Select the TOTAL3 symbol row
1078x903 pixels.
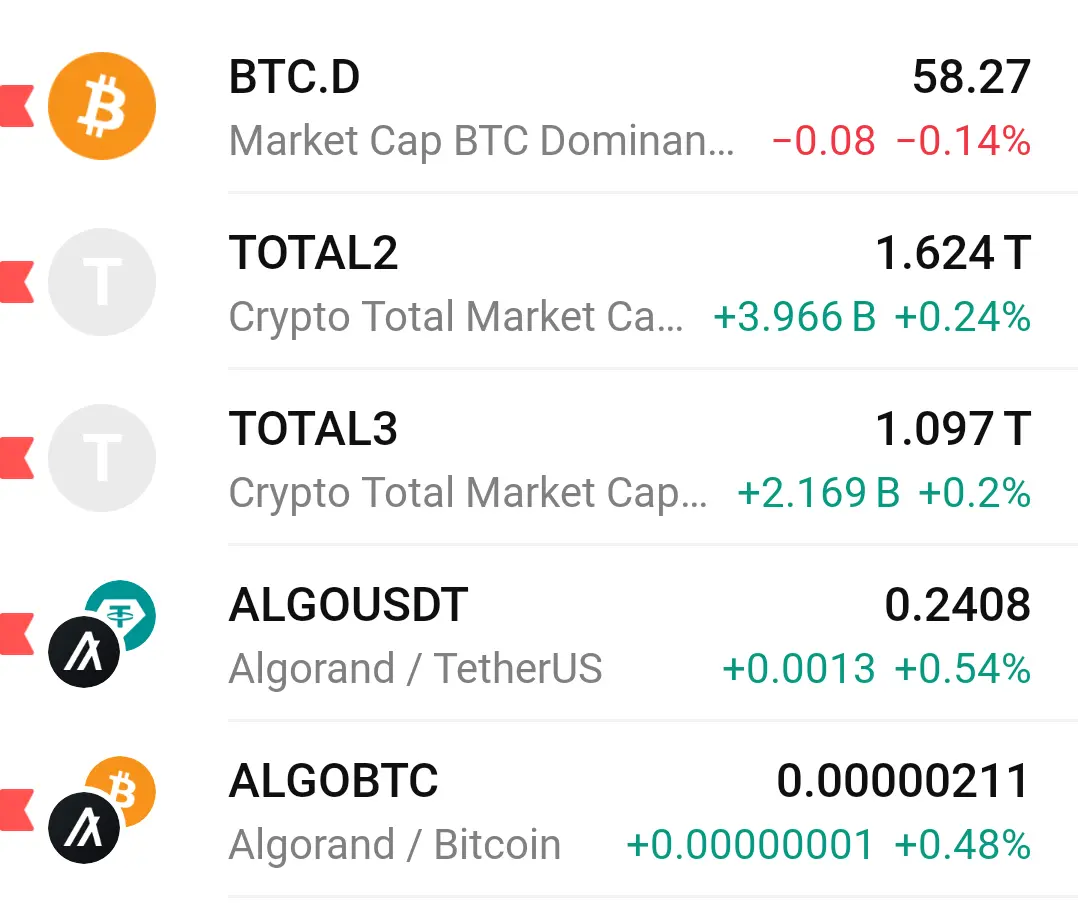[x=539, y=458]
